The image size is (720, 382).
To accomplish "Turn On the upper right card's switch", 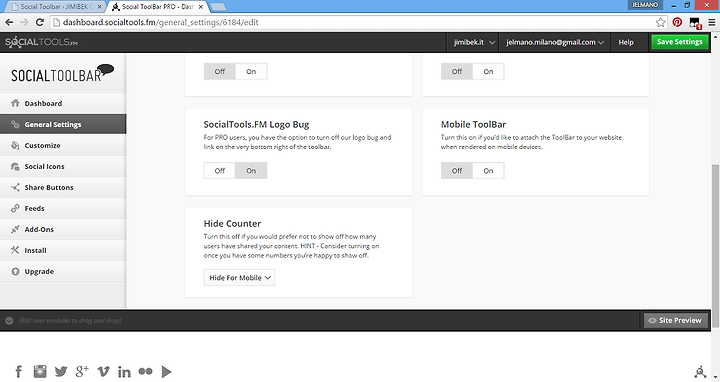I will [x=488, y=71].
